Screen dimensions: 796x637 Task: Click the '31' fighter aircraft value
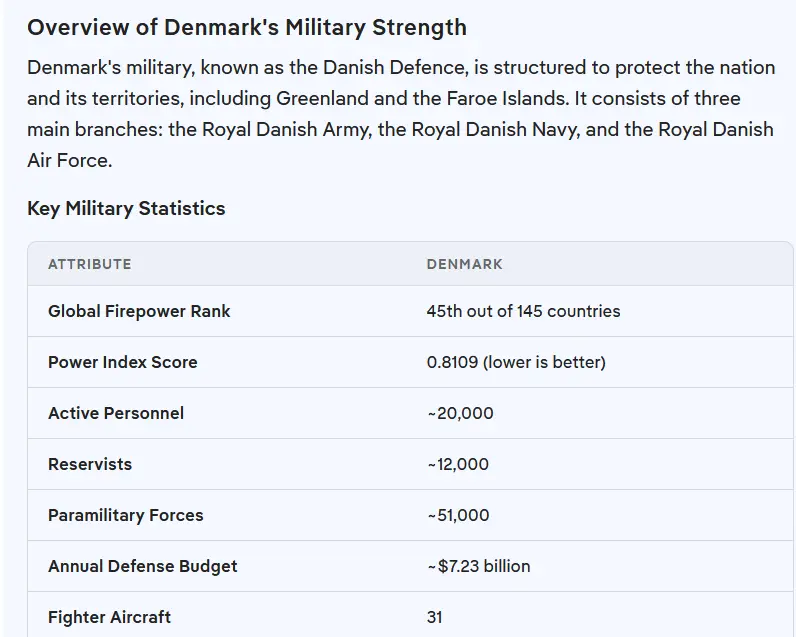tap(434, 617)
